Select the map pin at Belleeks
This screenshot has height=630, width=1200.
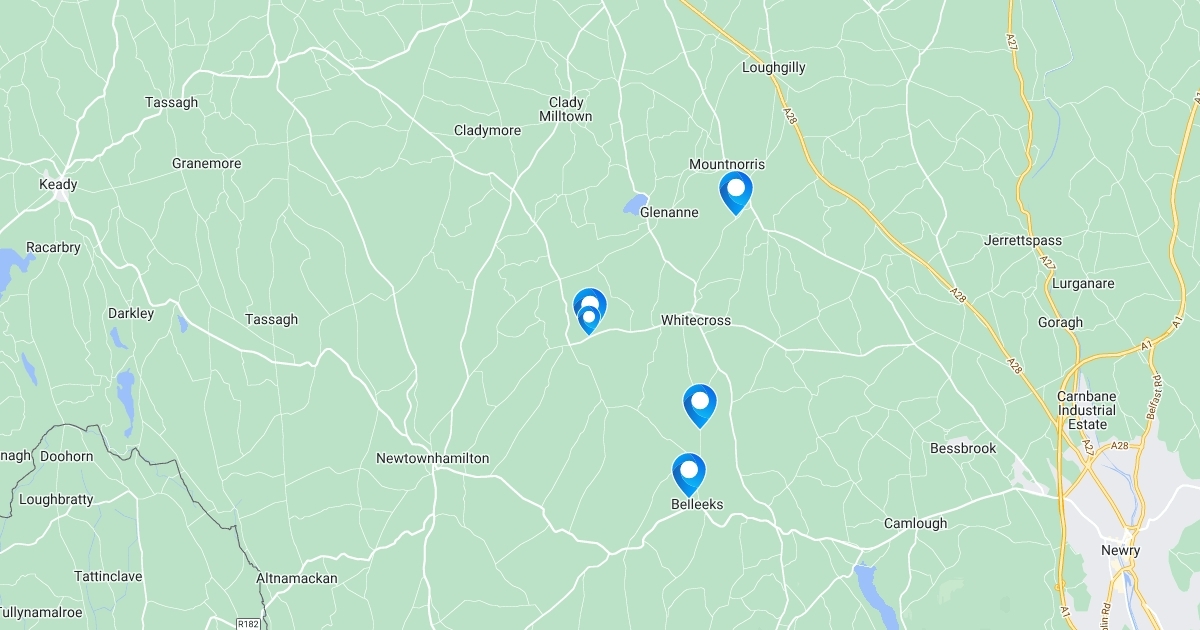click(x=689, y=473)
